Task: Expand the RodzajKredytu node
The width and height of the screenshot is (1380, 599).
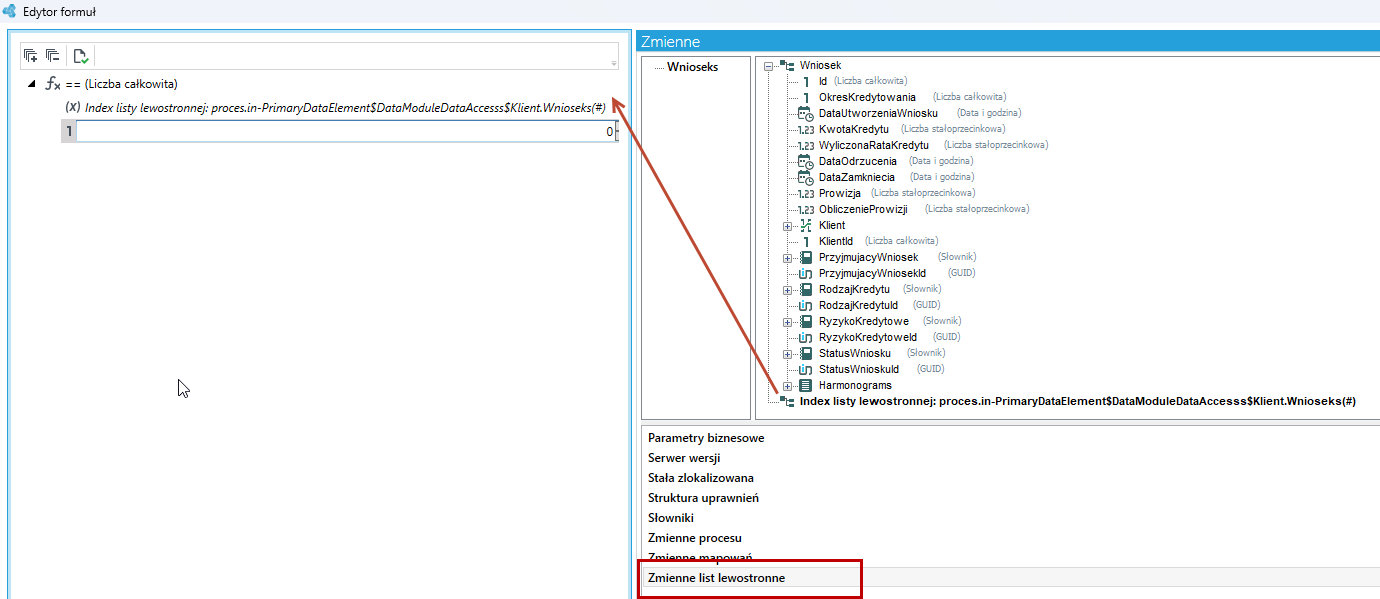Action: (x=787, y=289)
